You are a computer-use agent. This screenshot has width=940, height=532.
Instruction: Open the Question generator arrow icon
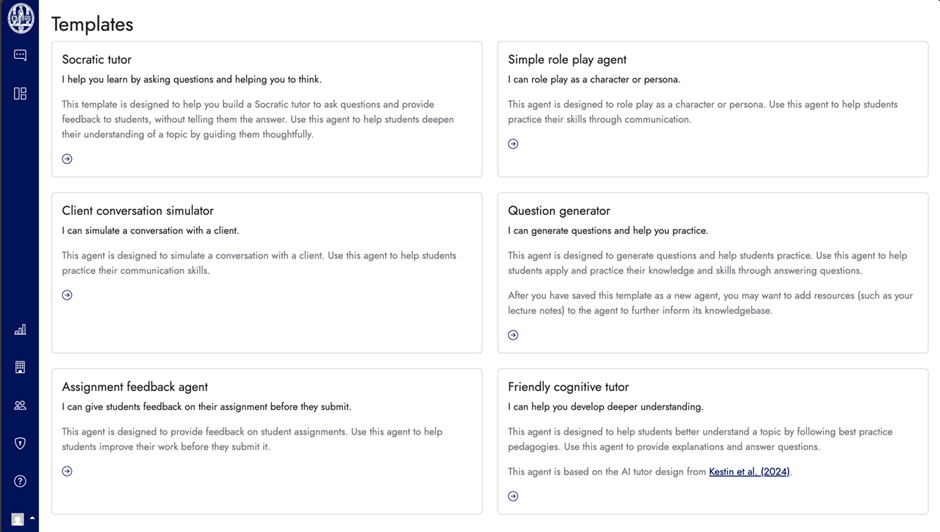(513, 335)
